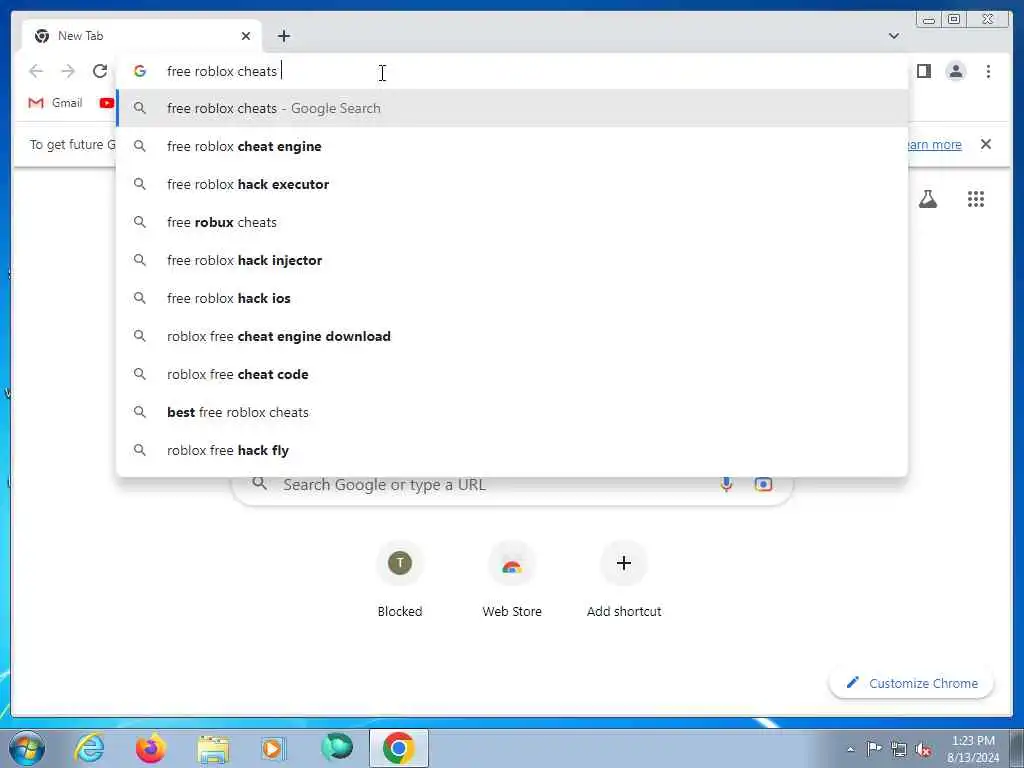Viewport: 1024px width, 768px height.
Task: Open Windows Media Player from the taskbar
Action: coord(273,748)
